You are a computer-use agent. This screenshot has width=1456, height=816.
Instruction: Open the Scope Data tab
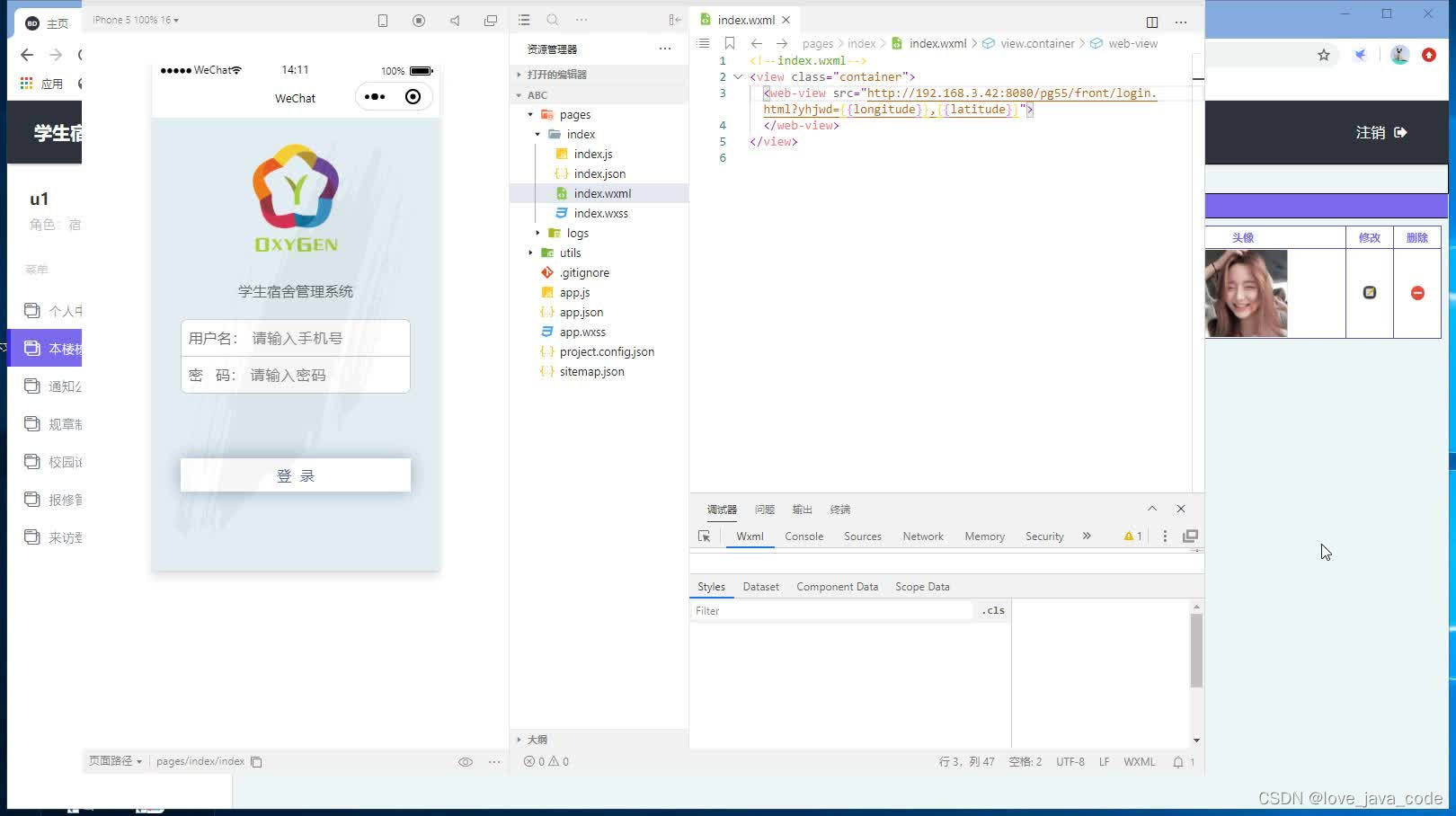point(922,587)
